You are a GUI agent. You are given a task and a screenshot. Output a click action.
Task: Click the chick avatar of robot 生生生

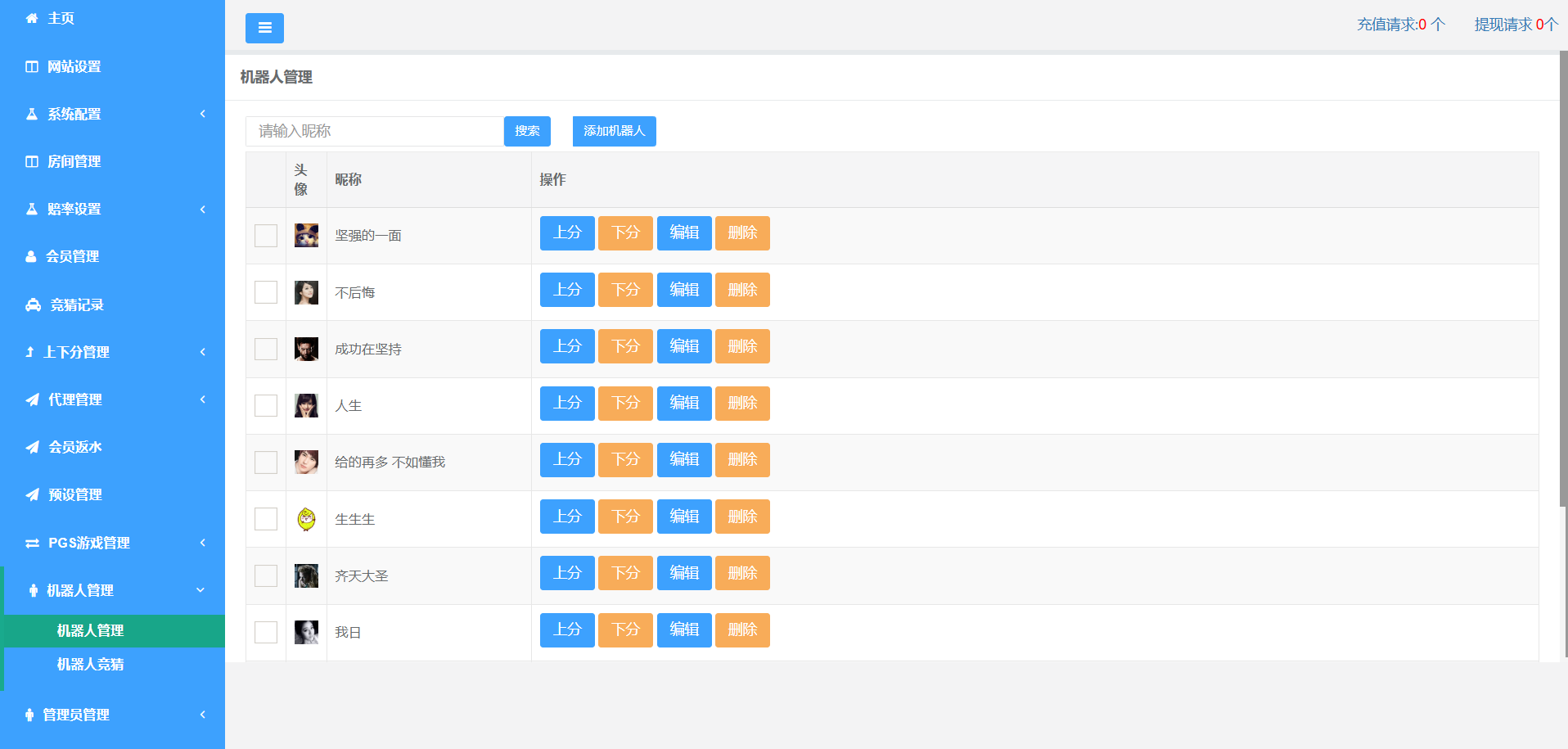pyautogui.click(x=306, y=519)
